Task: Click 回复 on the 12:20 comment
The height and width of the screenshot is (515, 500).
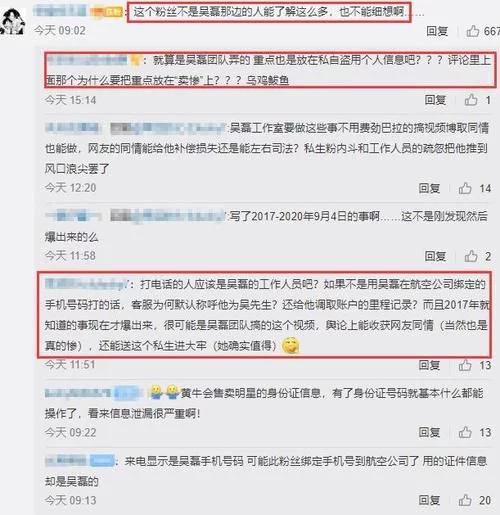Action: 429,188
